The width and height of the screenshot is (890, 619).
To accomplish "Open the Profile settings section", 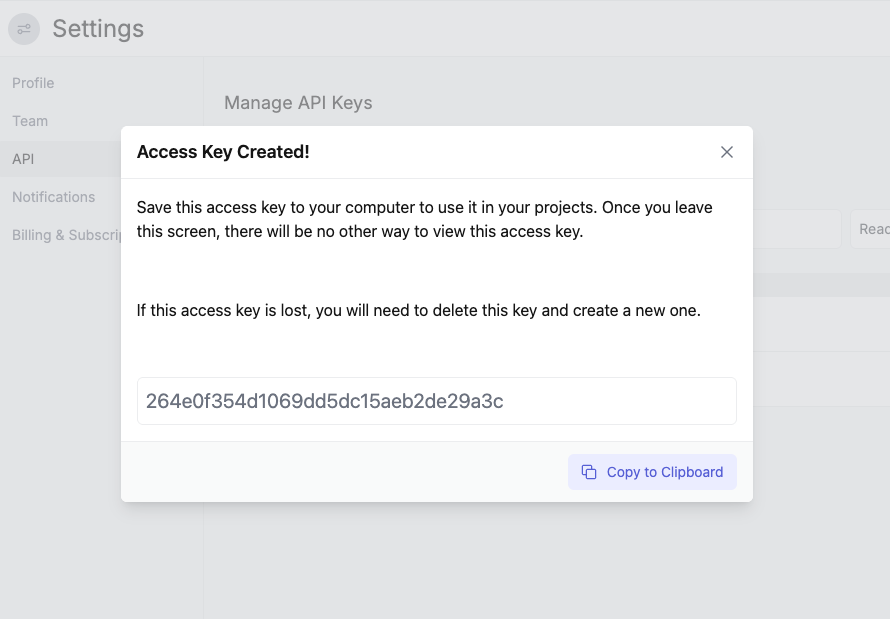I will point(33,83).
